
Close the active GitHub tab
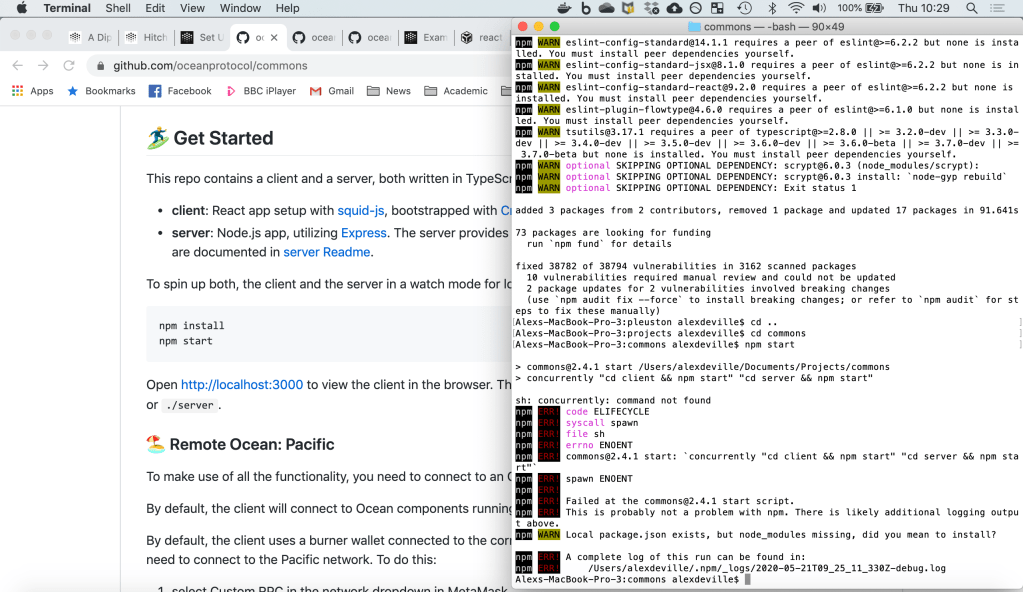[273, 38]
